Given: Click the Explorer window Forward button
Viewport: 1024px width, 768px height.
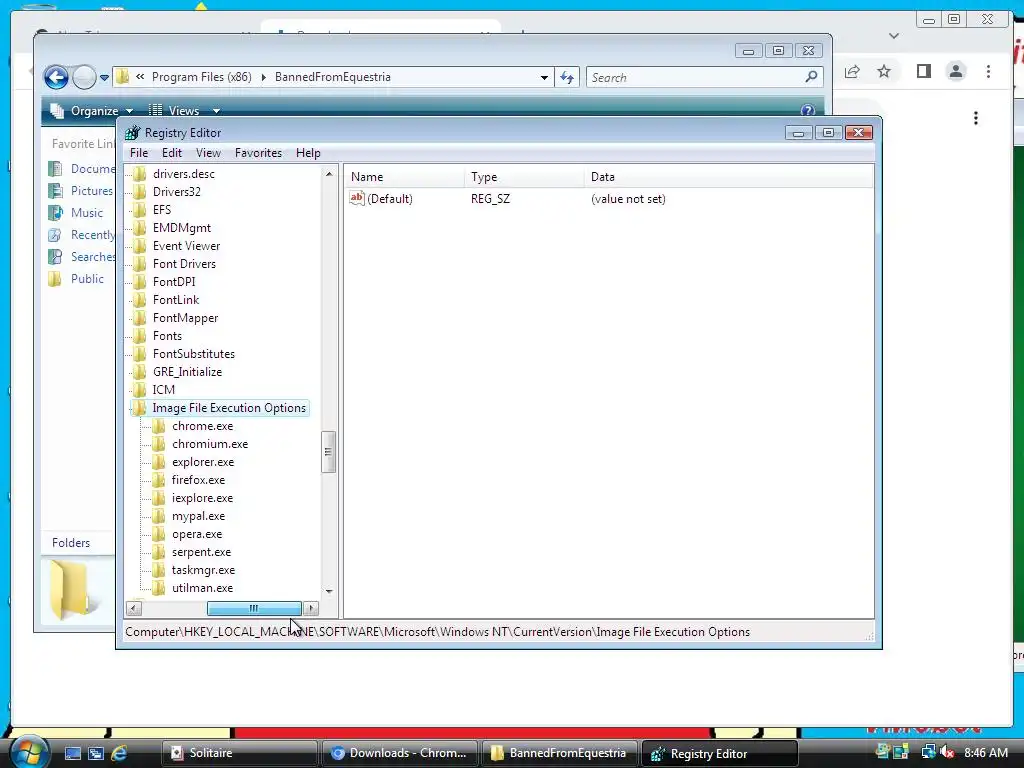Looking at the screenshot, I should tap(84, 77).
